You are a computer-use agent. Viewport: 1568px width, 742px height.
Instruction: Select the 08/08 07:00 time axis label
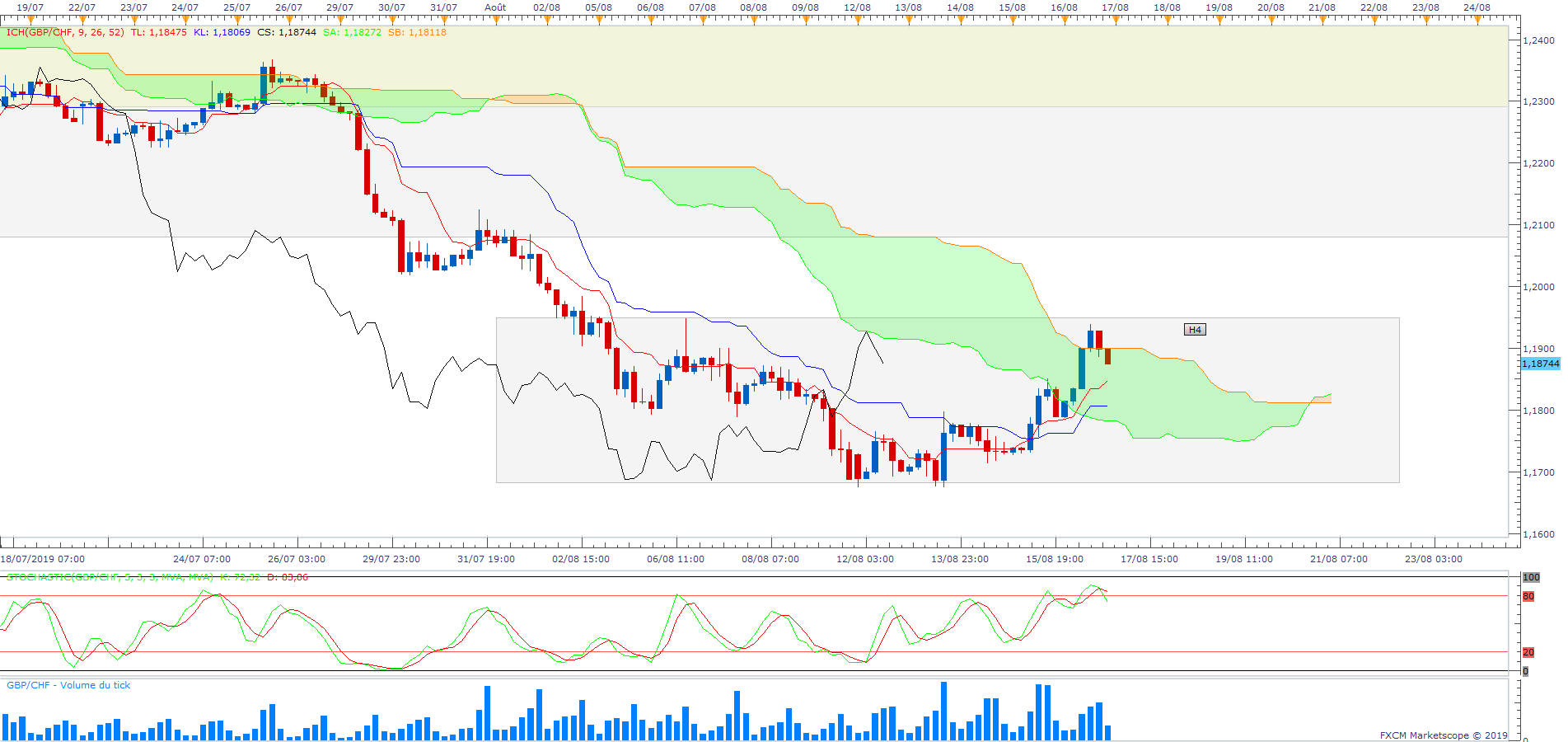point(770,559)
